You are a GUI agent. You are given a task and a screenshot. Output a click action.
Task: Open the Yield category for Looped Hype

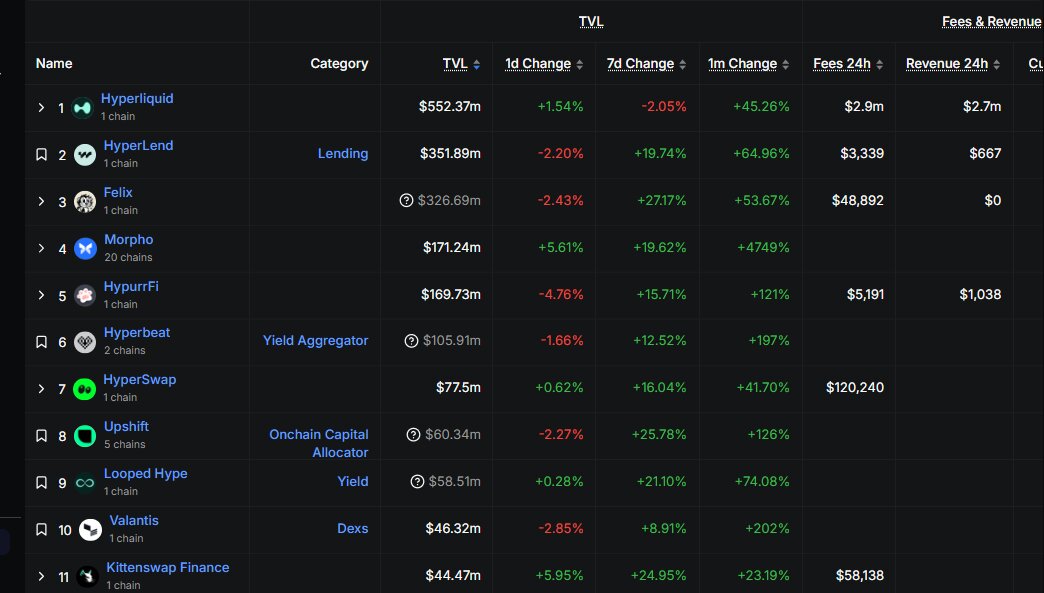pyautogui.click(x=353, y=481)
